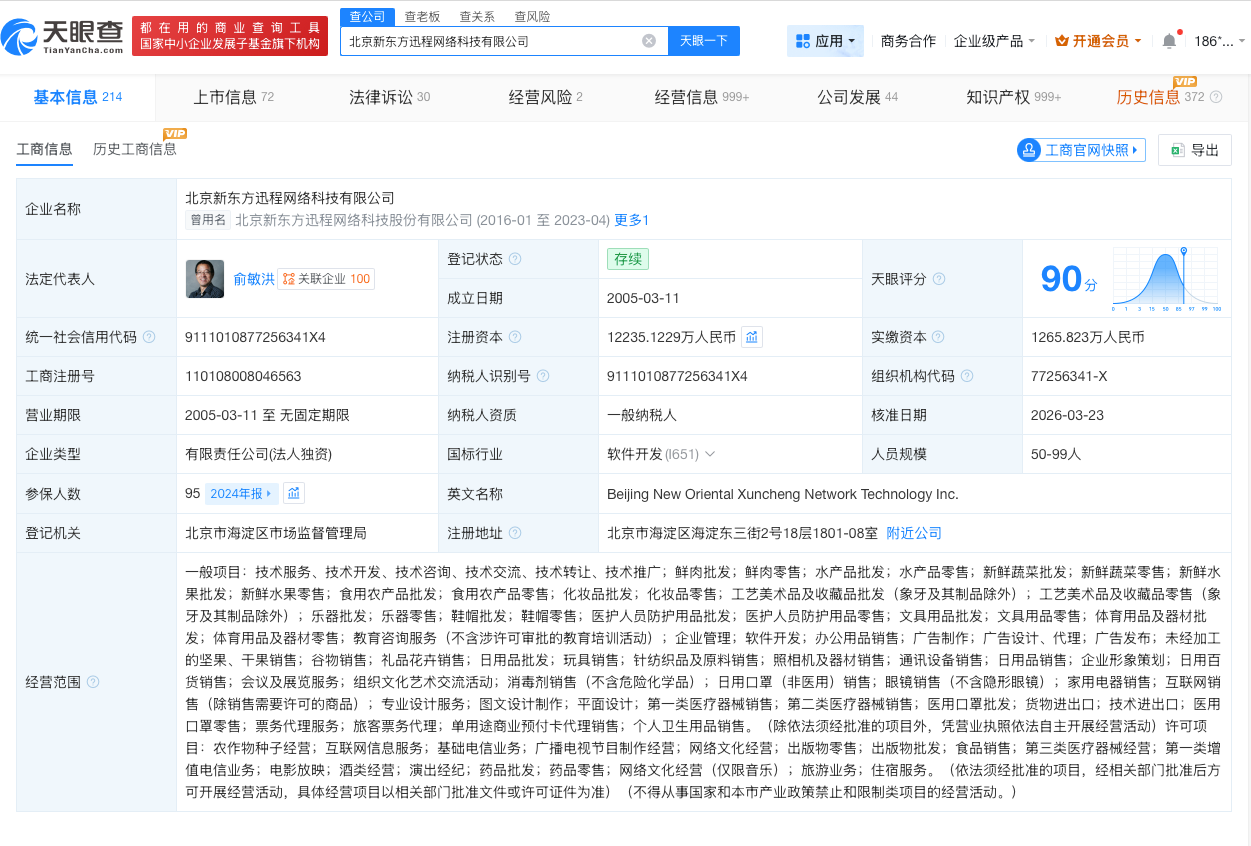Screen dimensions: 1251x846
Task: Click the help icon beside 组织机构代码
Action: tap(967, 376)
